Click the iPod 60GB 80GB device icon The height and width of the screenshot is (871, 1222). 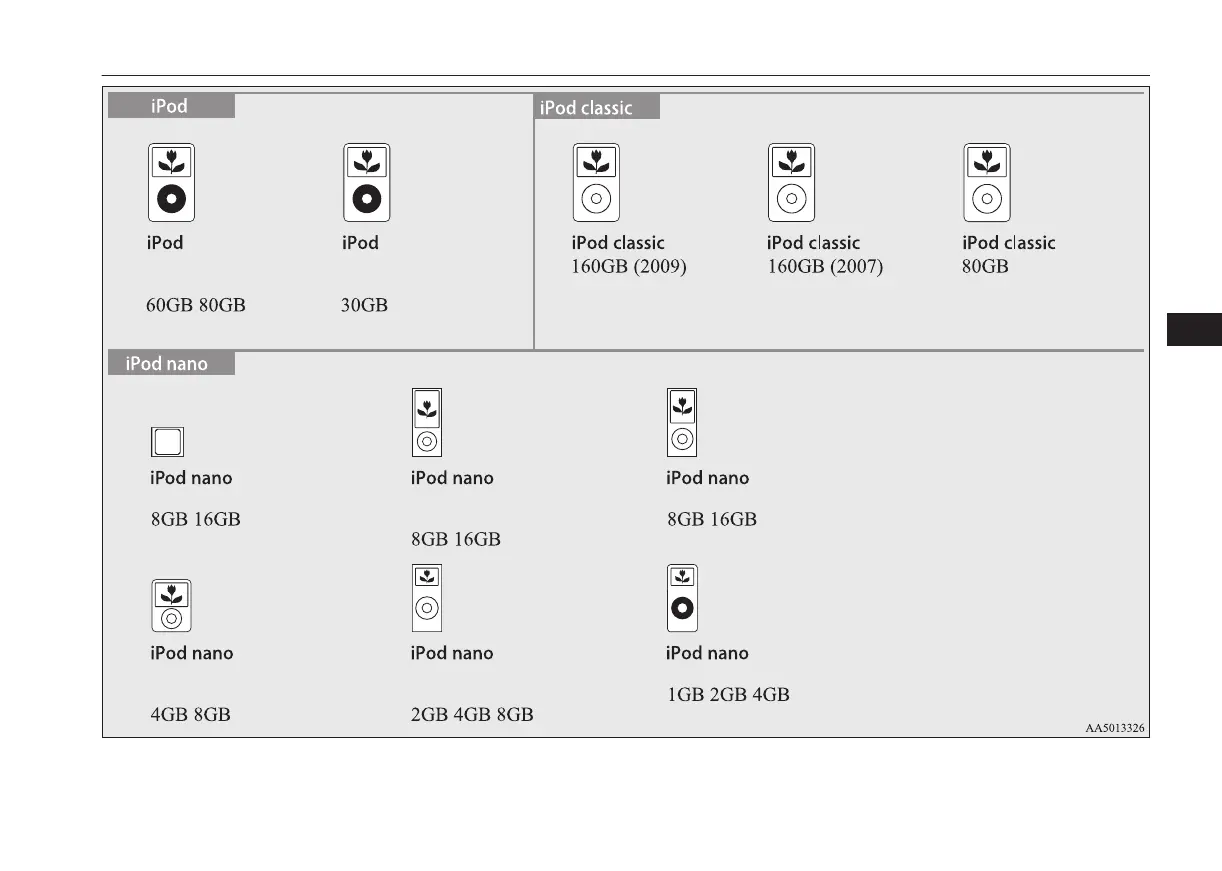pyautogui.click(x=171, y=183)
